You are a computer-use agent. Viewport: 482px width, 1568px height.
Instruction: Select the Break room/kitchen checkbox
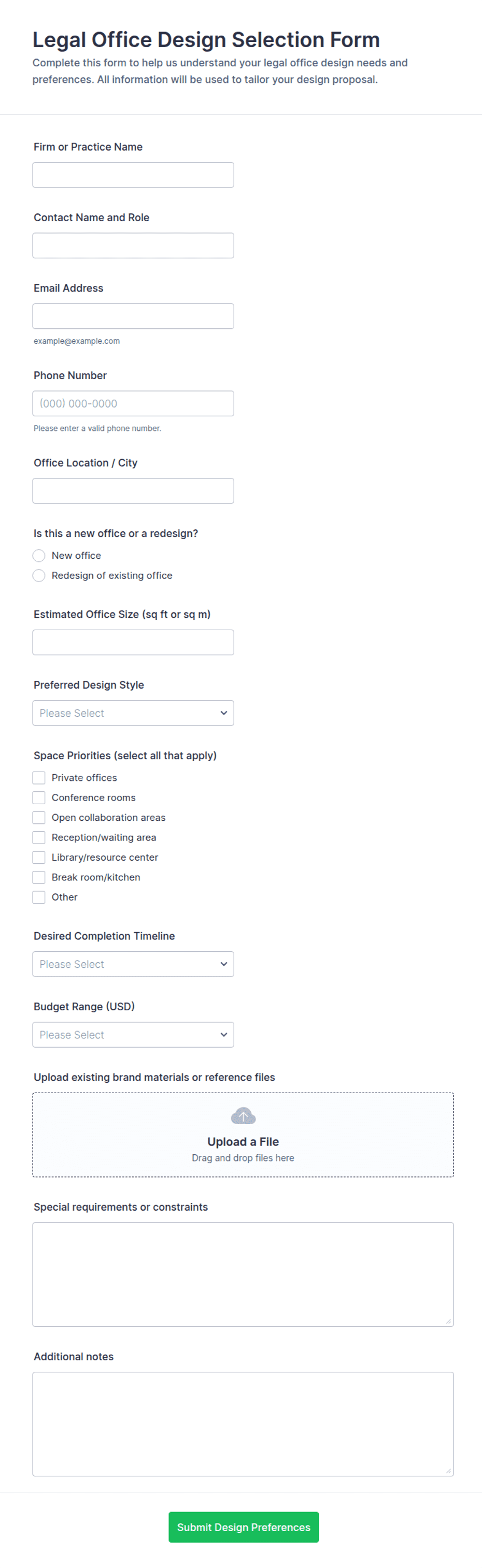point(39,877)
